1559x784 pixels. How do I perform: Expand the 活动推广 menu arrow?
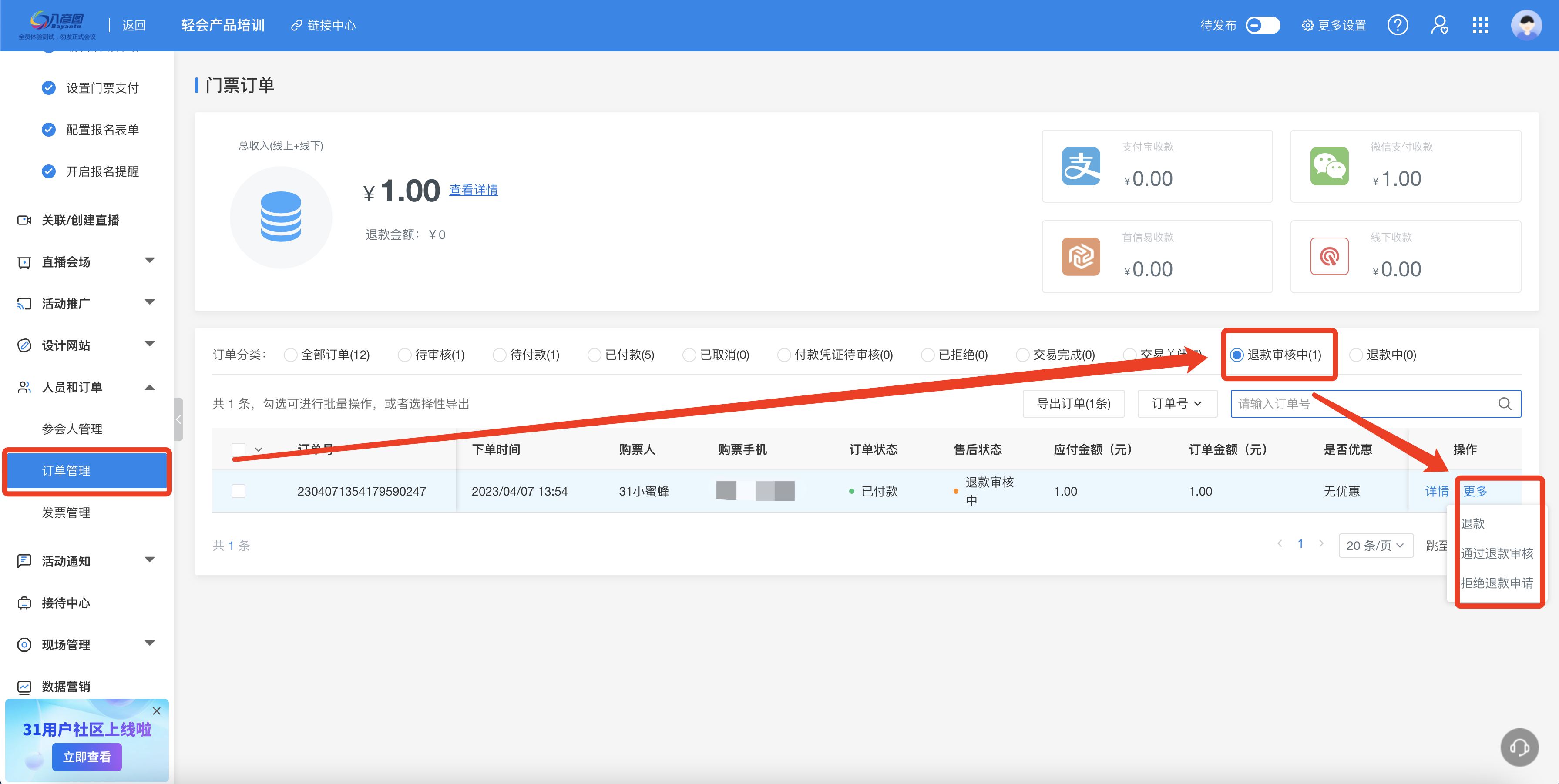tap(149, 302)
